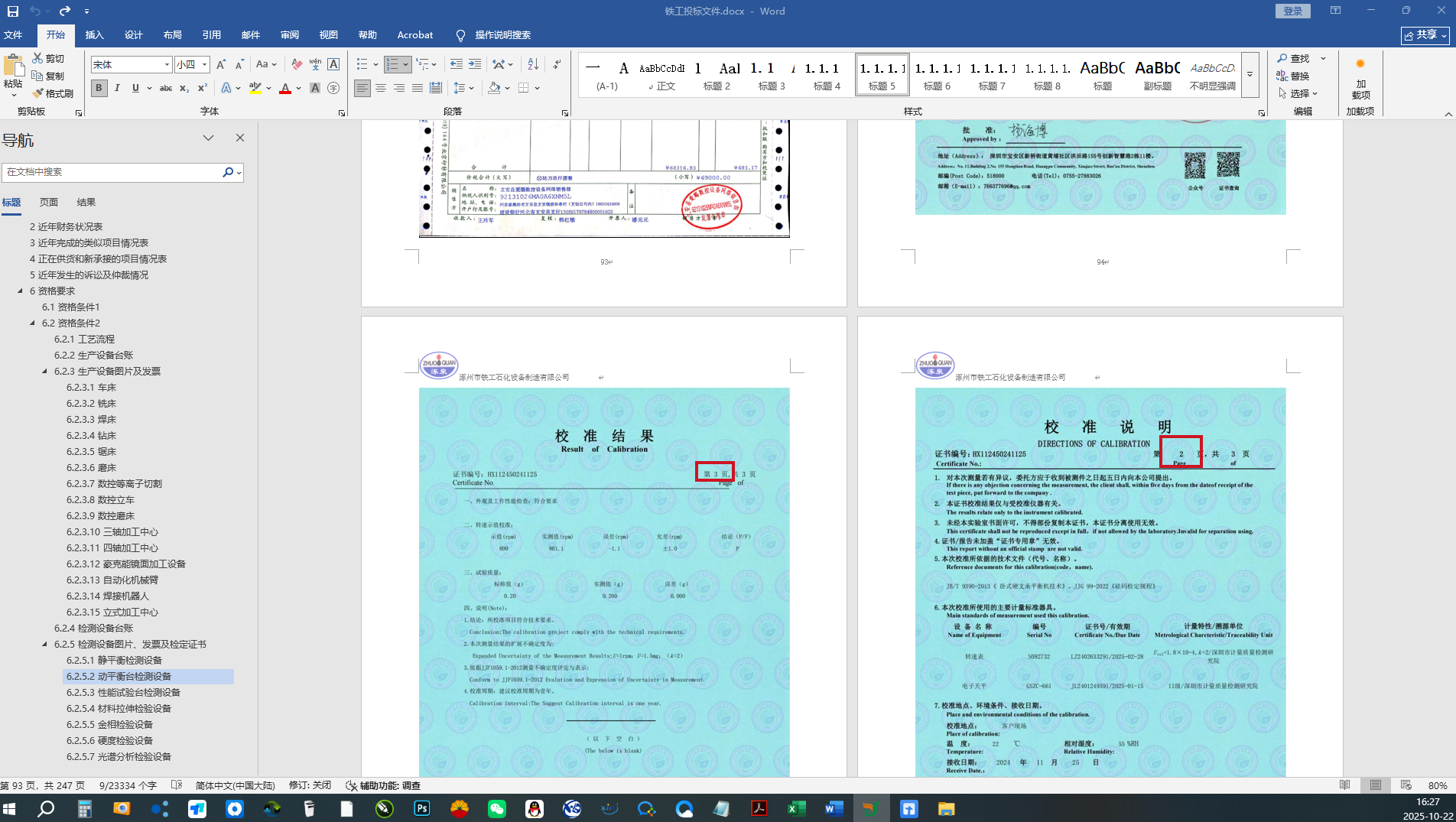Toggle Bold formatting
This screenshot has height=822, width=1456.
coord(99,88)
